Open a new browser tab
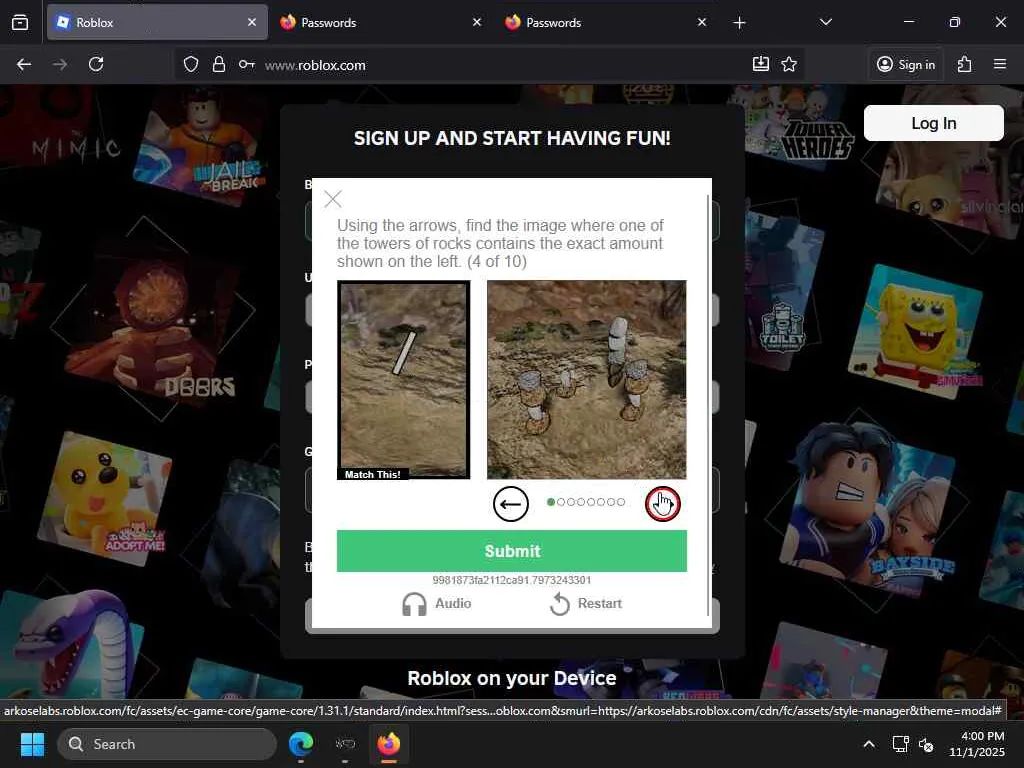 point(739,23)
